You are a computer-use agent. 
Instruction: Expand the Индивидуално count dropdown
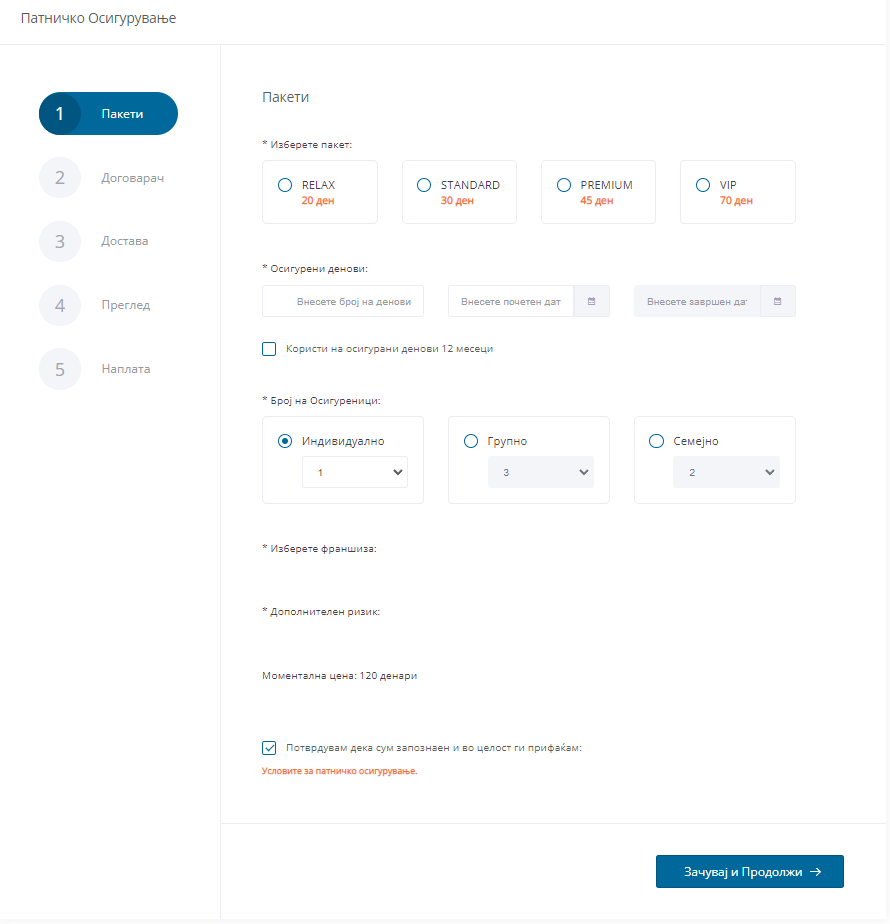(354, 472)
